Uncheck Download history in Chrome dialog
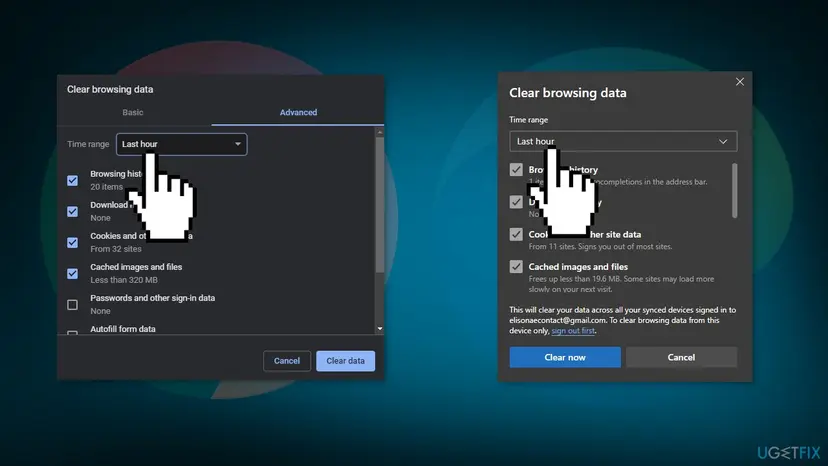This screenshot has width=828, height=466. pyautogui.click(x=72, y=212)
